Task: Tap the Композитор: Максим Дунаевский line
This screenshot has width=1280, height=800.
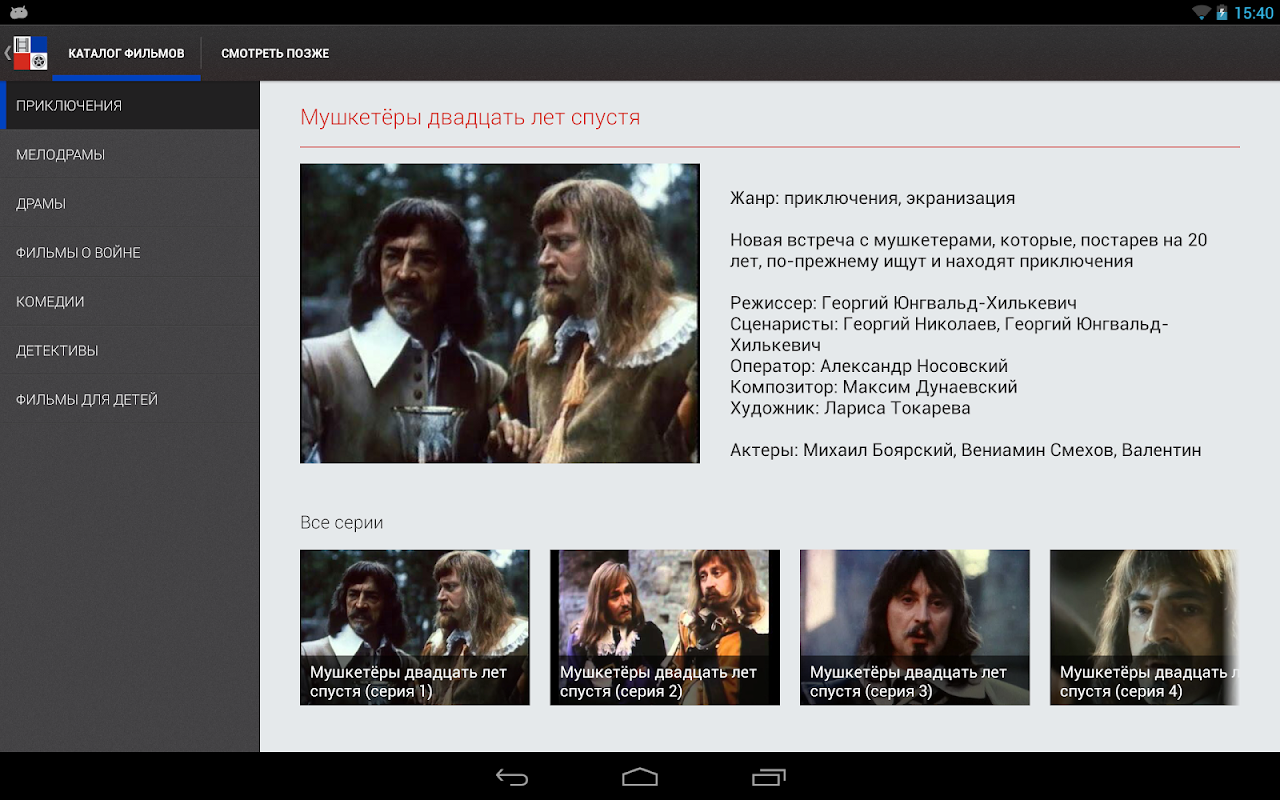Action: (874, 387)
